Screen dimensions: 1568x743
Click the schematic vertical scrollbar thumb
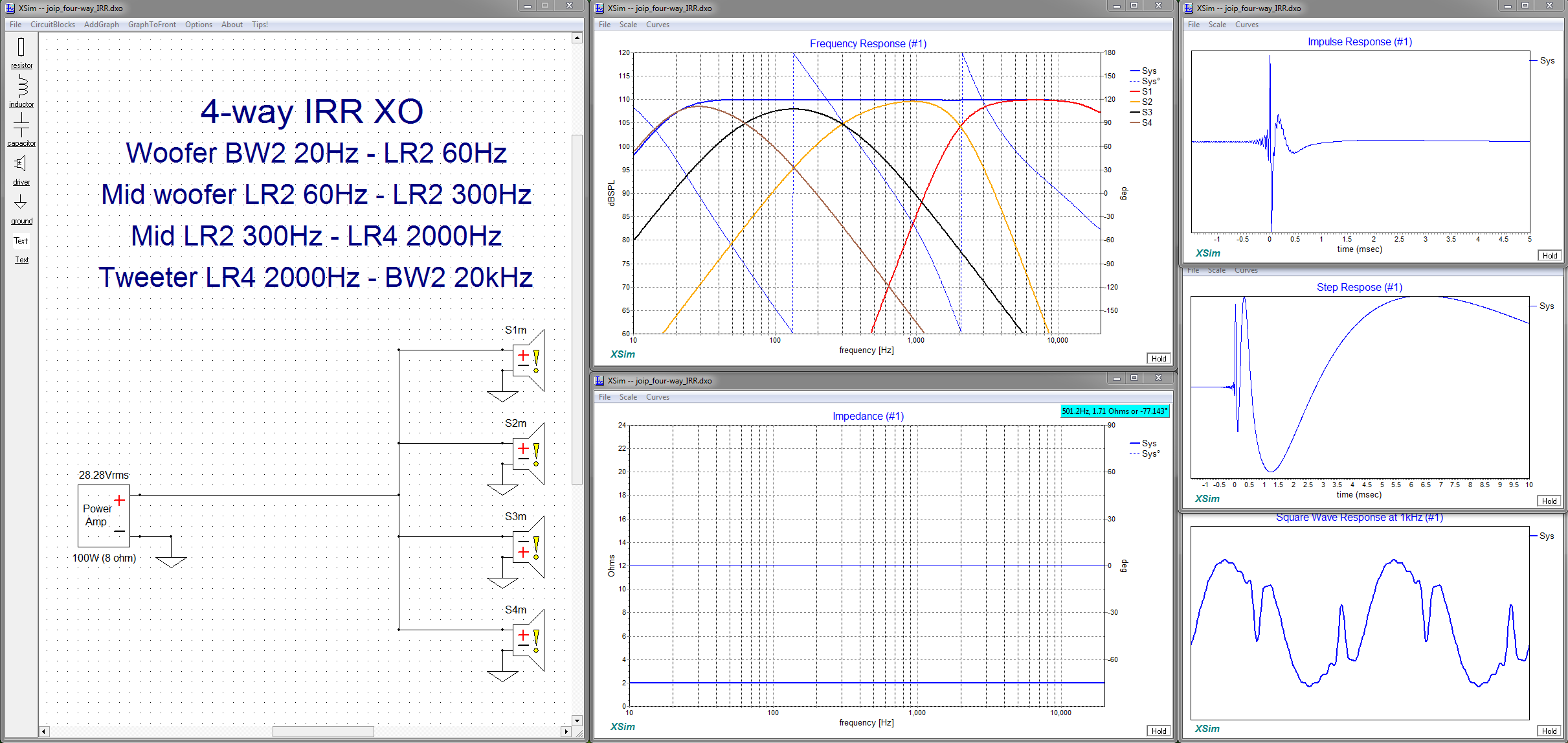coord(577,309)
